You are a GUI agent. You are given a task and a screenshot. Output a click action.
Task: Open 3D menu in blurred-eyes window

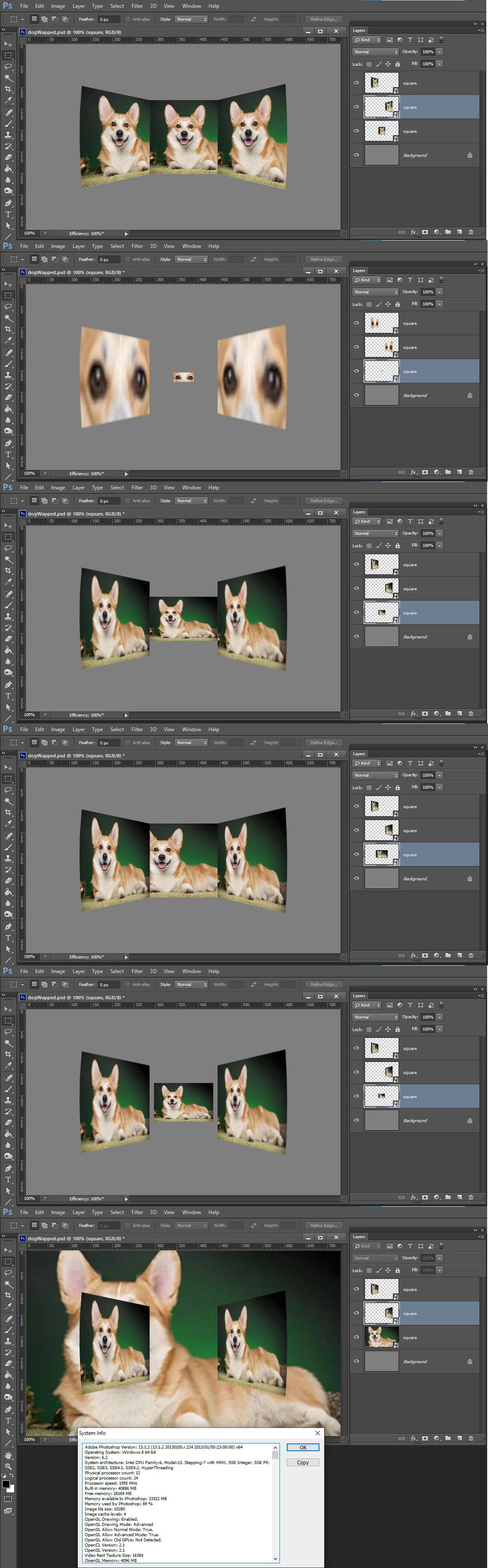[153, 247]
